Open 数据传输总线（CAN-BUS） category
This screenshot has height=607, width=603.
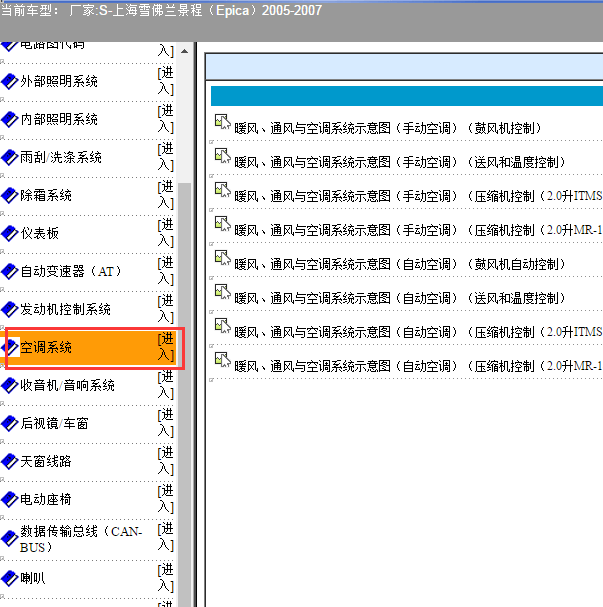pos(81,539)
